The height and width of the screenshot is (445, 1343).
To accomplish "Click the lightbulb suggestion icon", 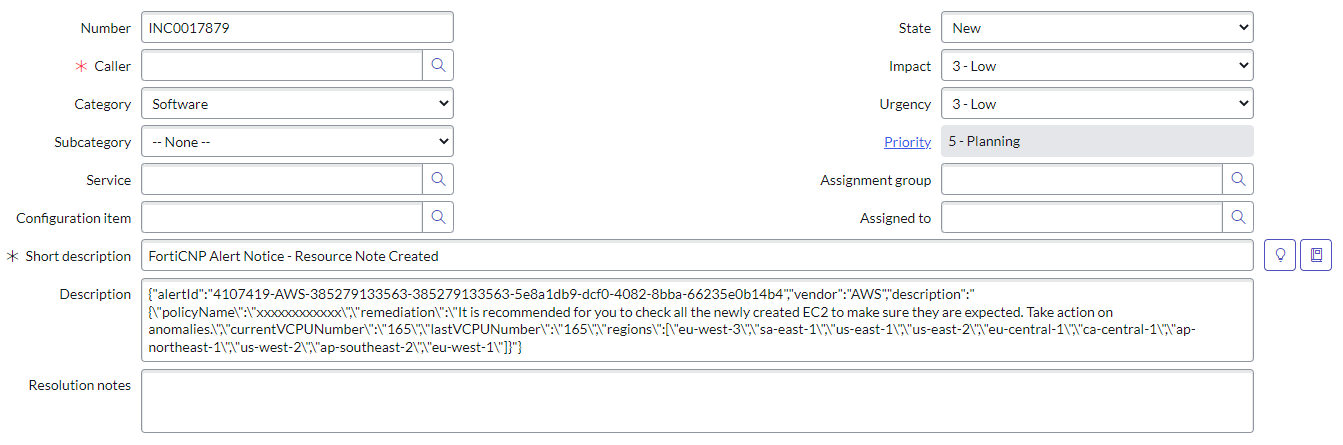I will [1279, 255].
